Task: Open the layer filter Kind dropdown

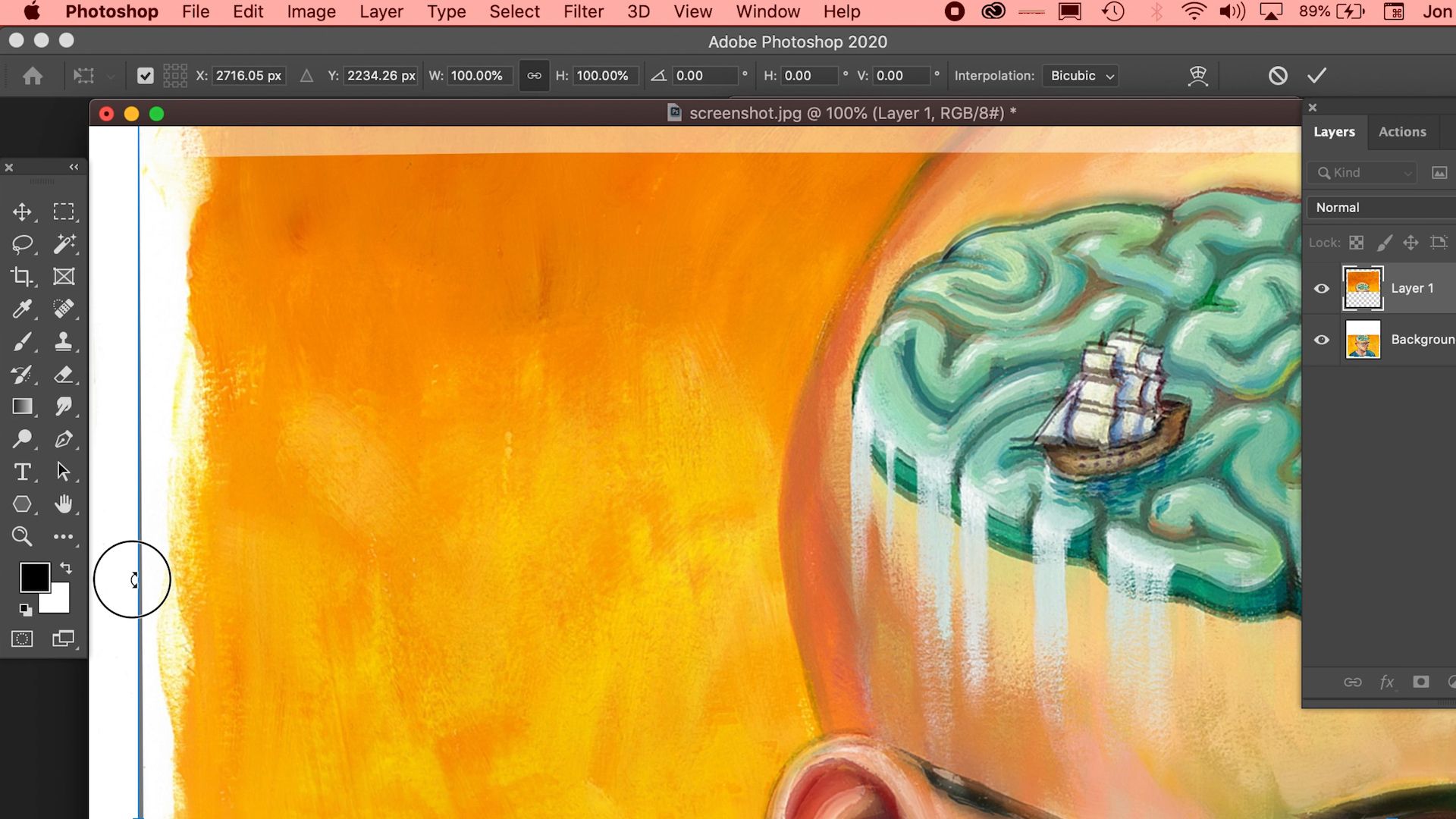Action: click(1362, 173)
